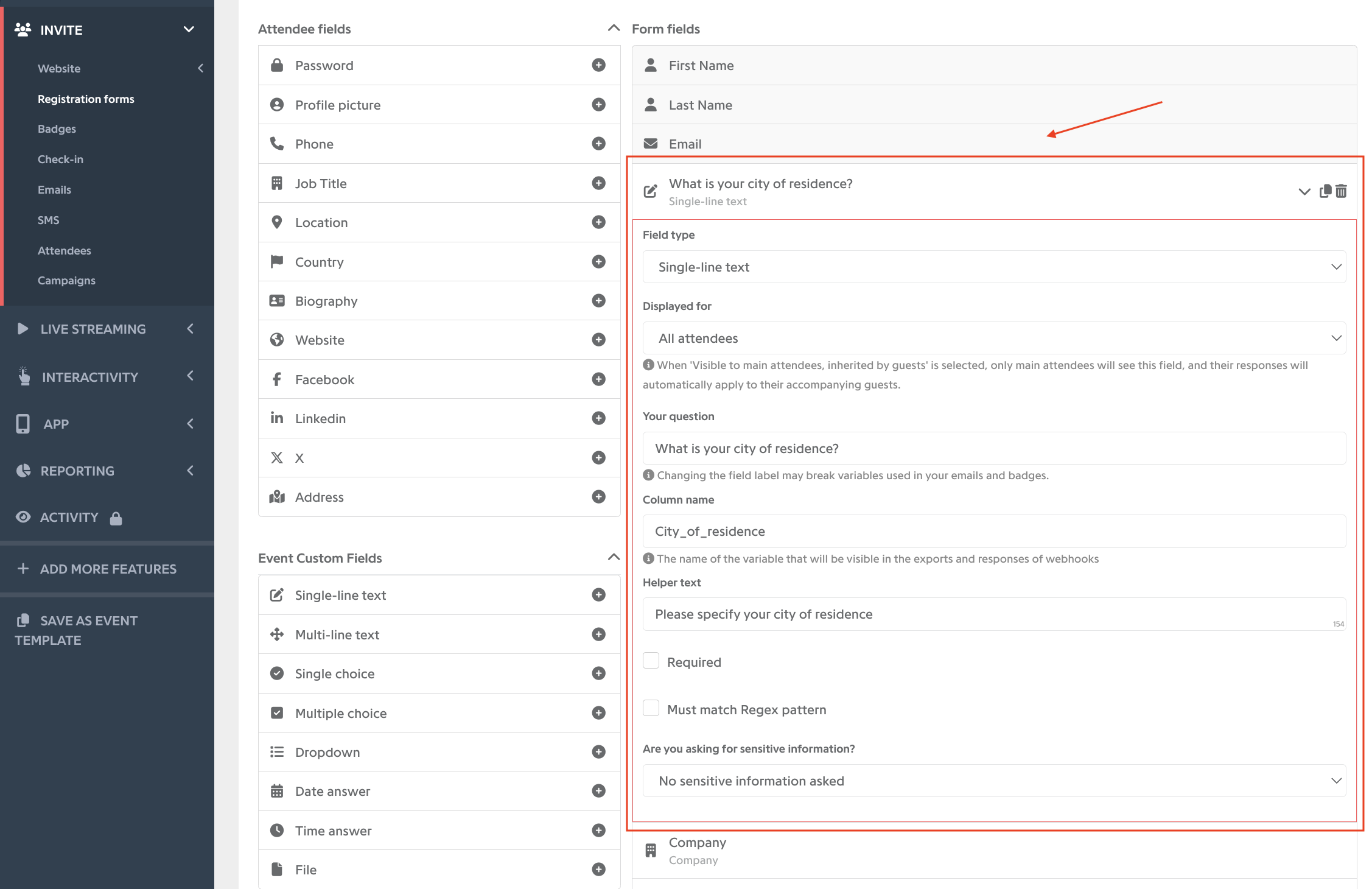
Task: Delete the city of residence field with the trash icon
Action: coord(1341,191)
